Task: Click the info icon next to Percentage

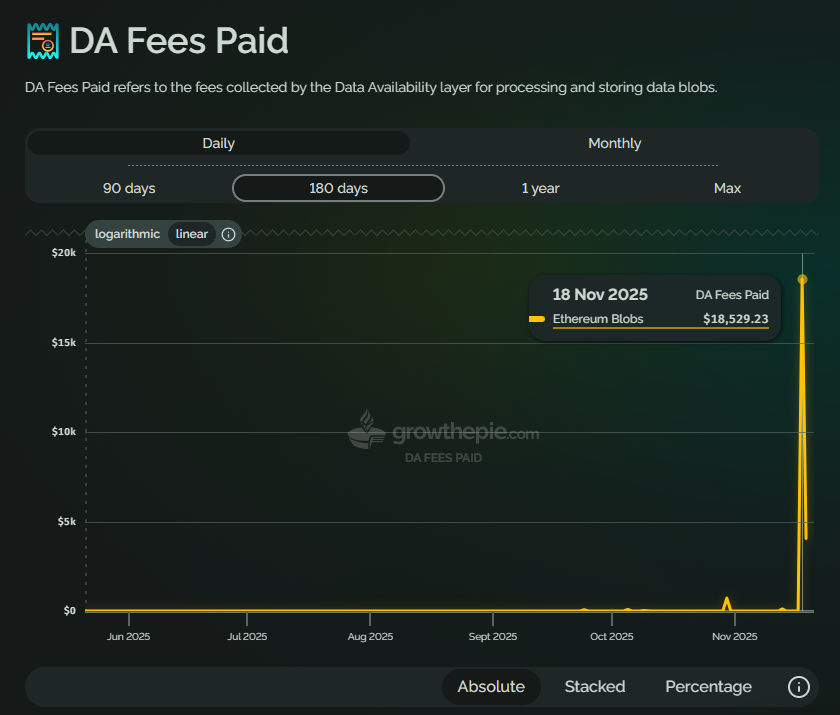Action: 798,686
